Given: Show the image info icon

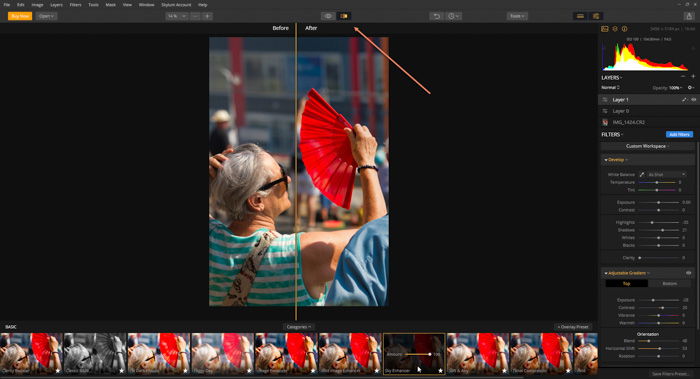Looking at the screenshot, I should click(x=625, y=29).
